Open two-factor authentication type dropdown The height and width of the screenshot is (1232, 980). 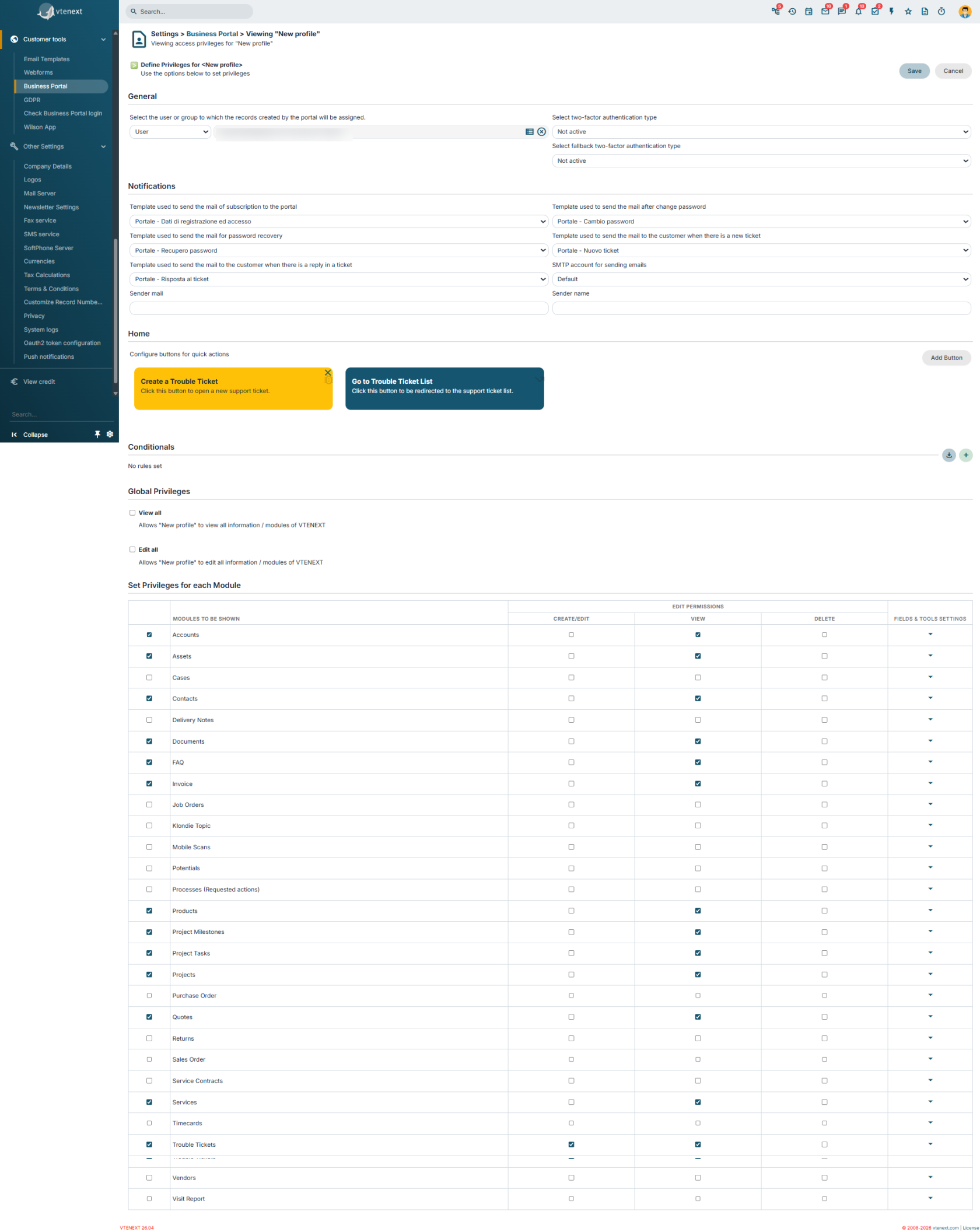761,132
